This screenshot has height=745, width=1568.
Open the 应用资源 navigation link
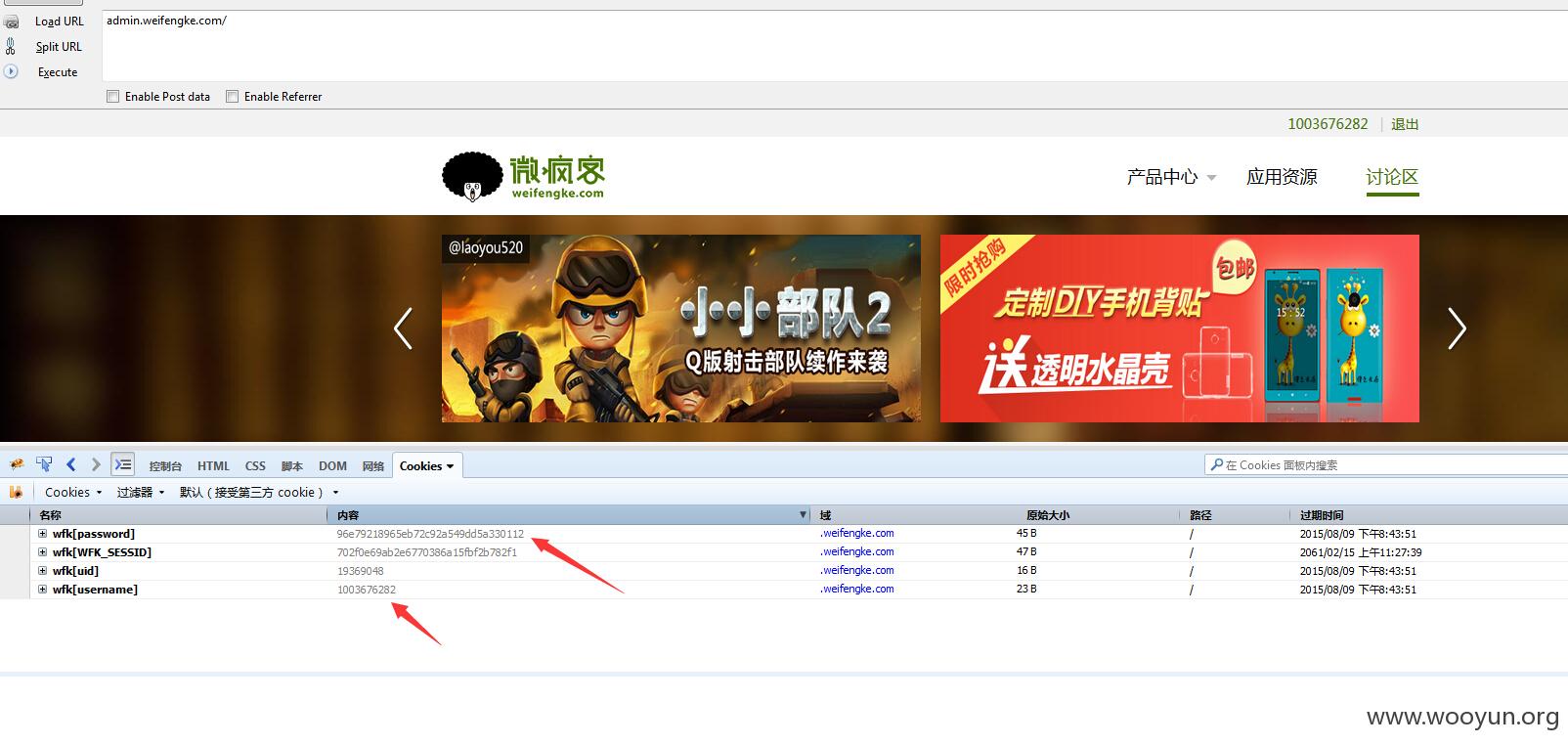(1282, 177)
